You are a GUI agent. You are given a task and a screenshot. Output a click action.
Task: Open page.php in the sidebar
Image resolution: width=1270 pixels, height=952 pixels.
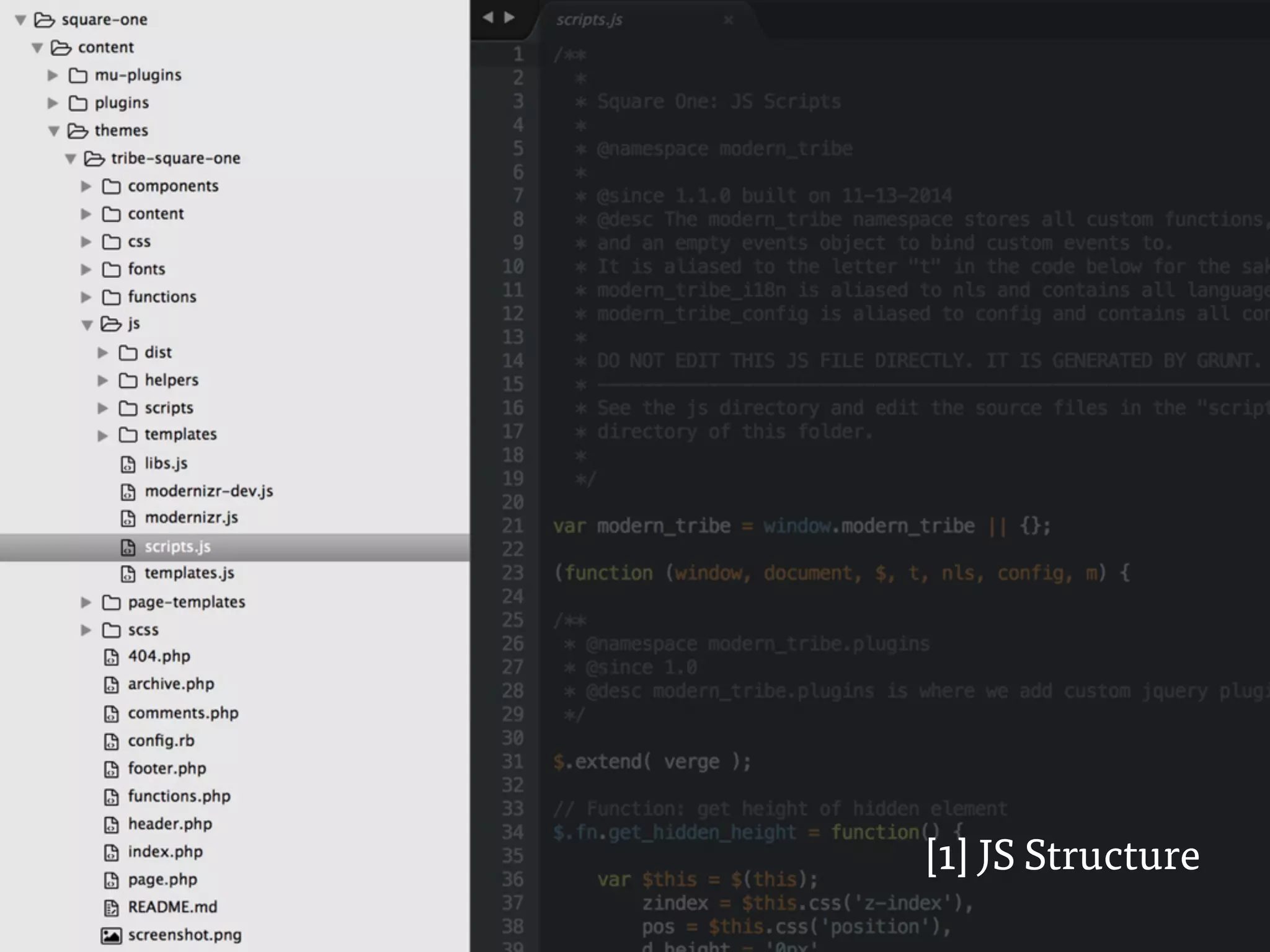tap(162, 880)
